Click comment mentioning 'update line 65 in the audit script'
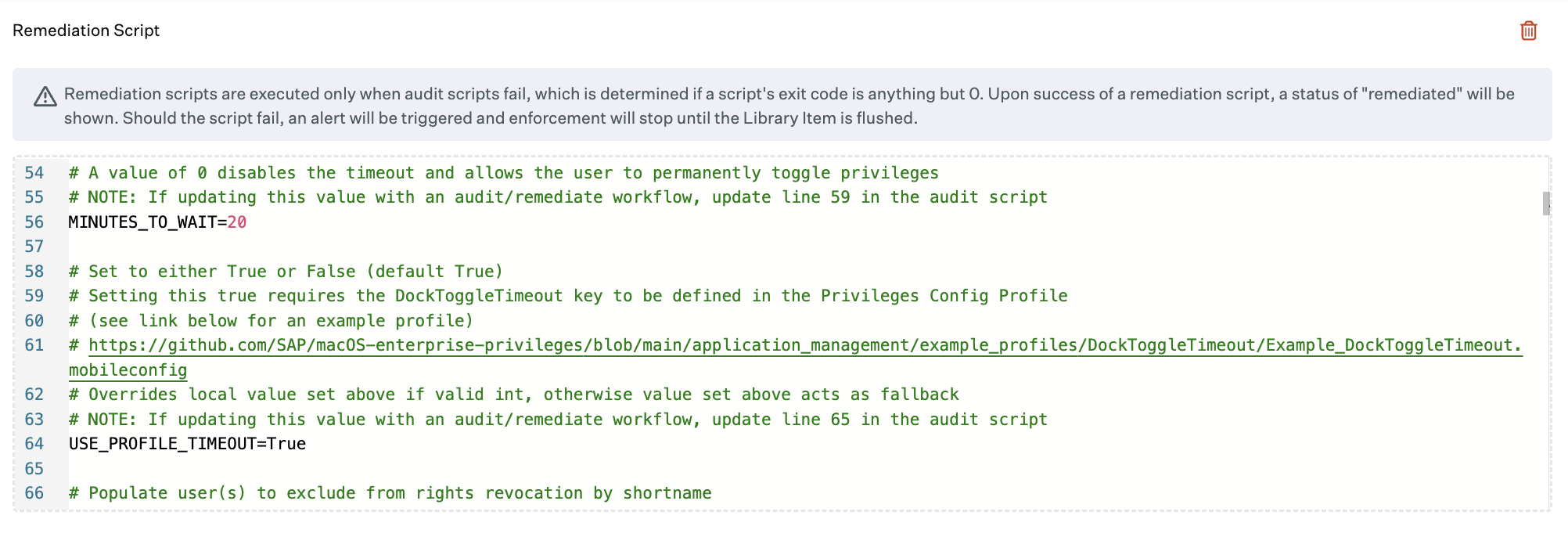Viewport: 1568px width, 537px height. [558, 420]
